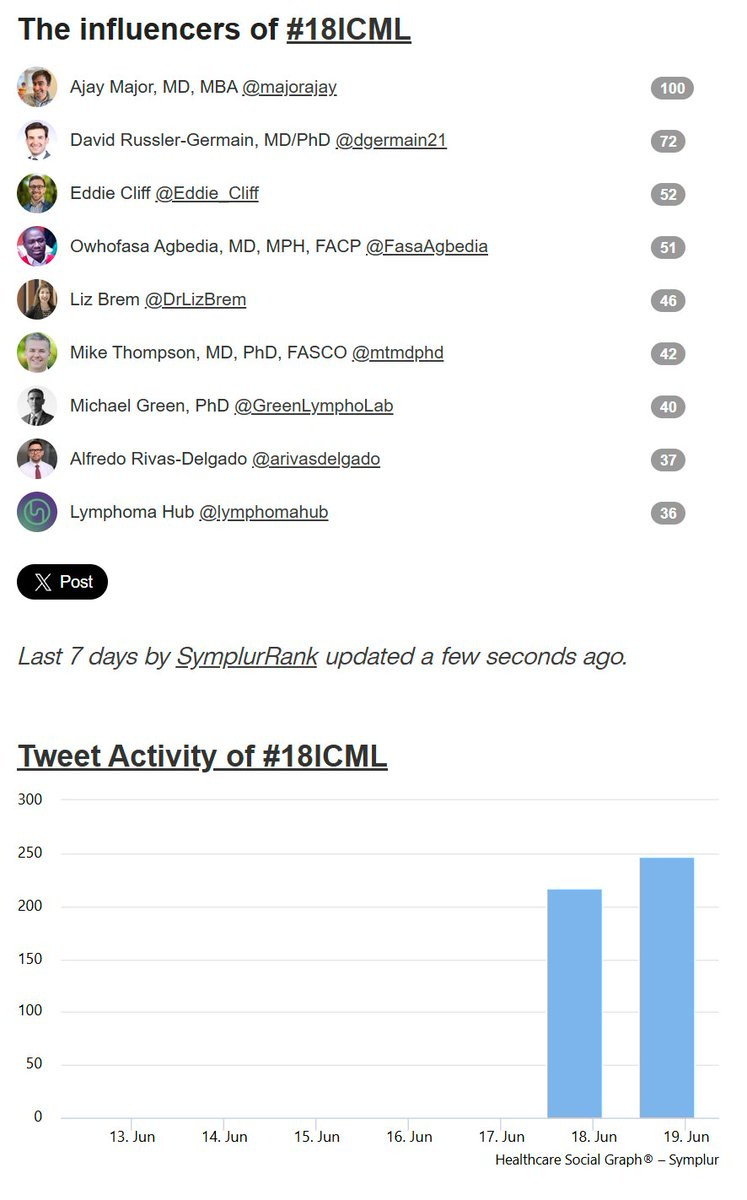
Task: Open the @dgermain21 handle link
Action: coord(391,140)
